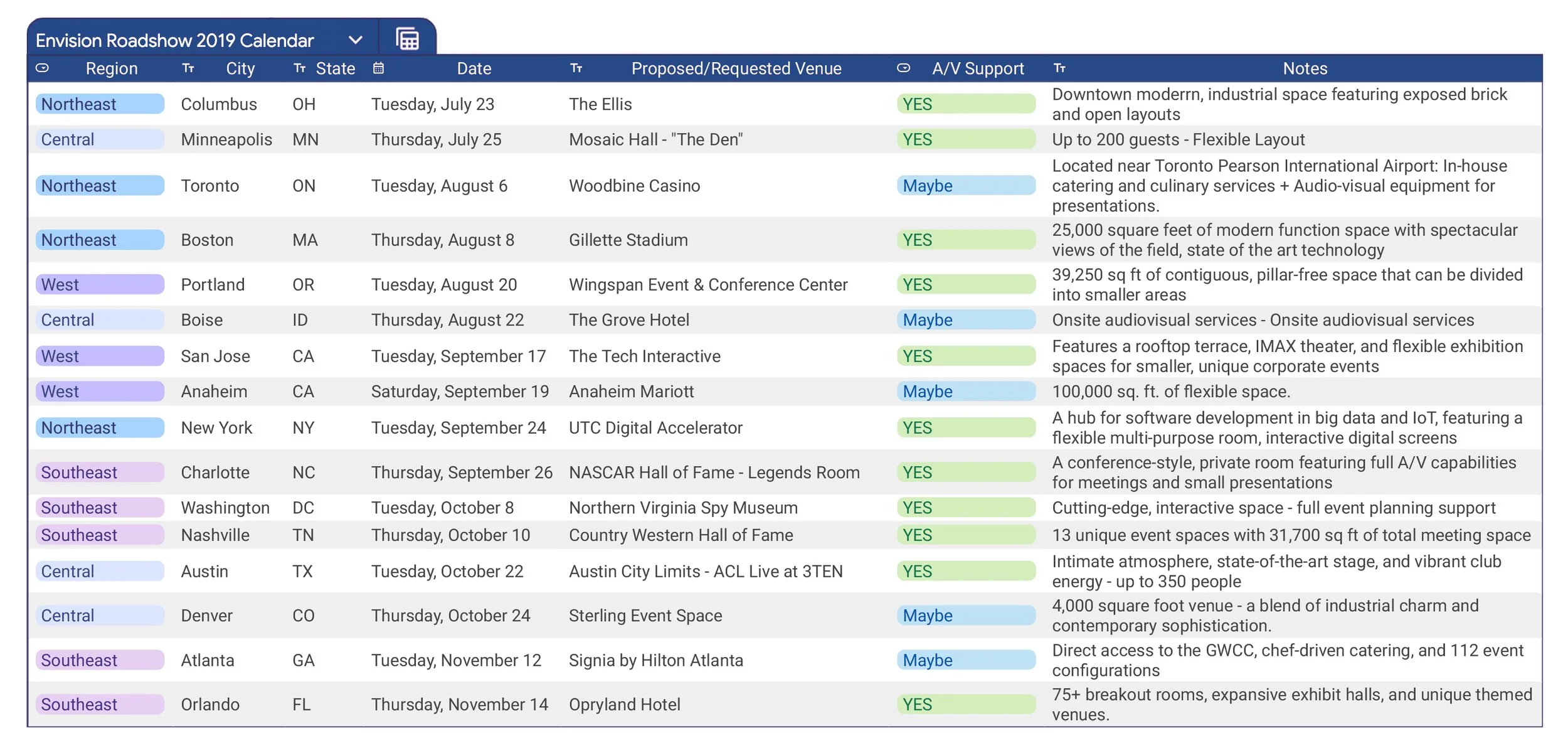The width and height of the screenshot is (1568, 743).
Task: Click the Opryland Hotel venue entry
Action: pos(624,704)
